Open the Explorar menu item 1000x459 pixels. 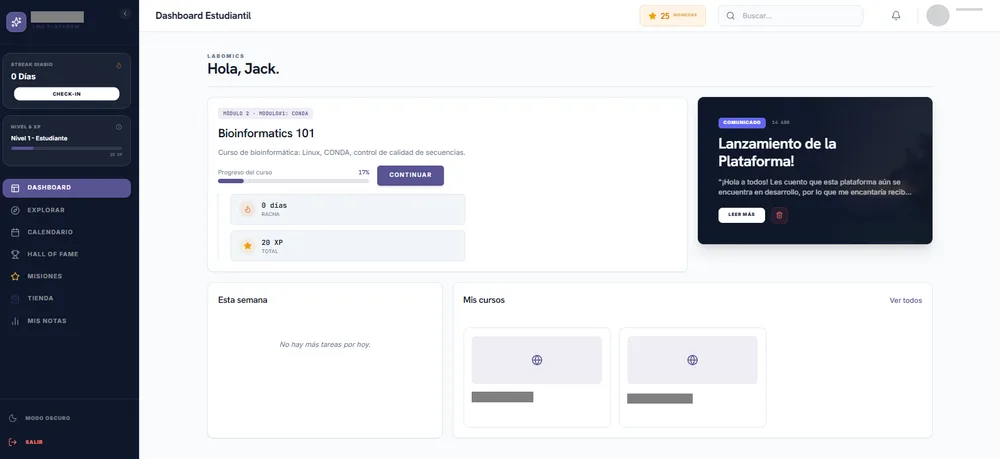[x=66, y=210]
